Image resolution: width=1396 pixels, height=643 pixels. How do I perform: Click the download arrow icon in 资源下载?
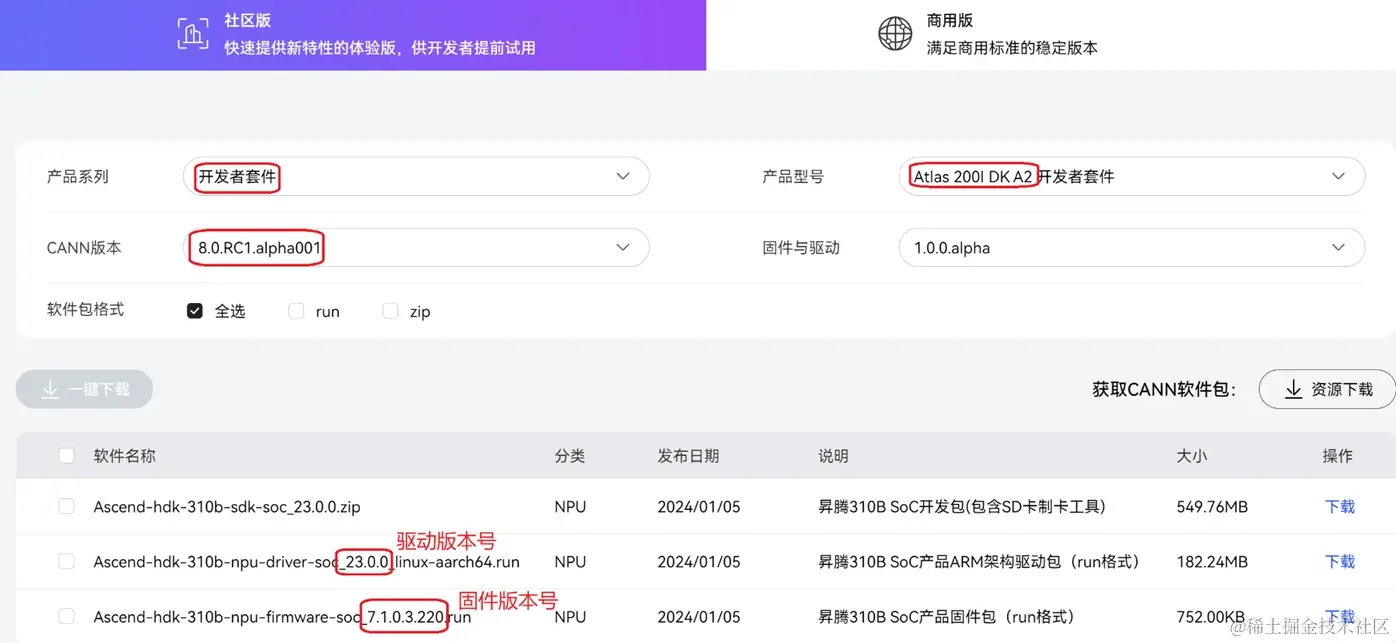1293,389
